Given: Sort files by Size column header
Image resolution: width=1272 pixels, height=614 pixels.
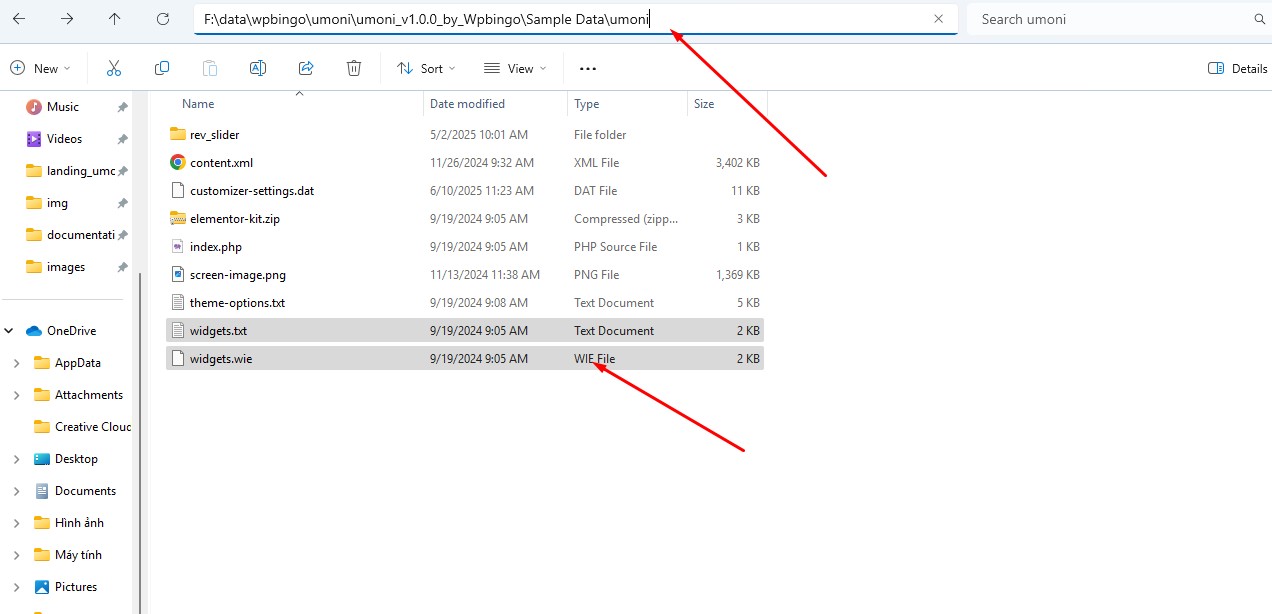Looking at the screenshot, I should [704, 104].
